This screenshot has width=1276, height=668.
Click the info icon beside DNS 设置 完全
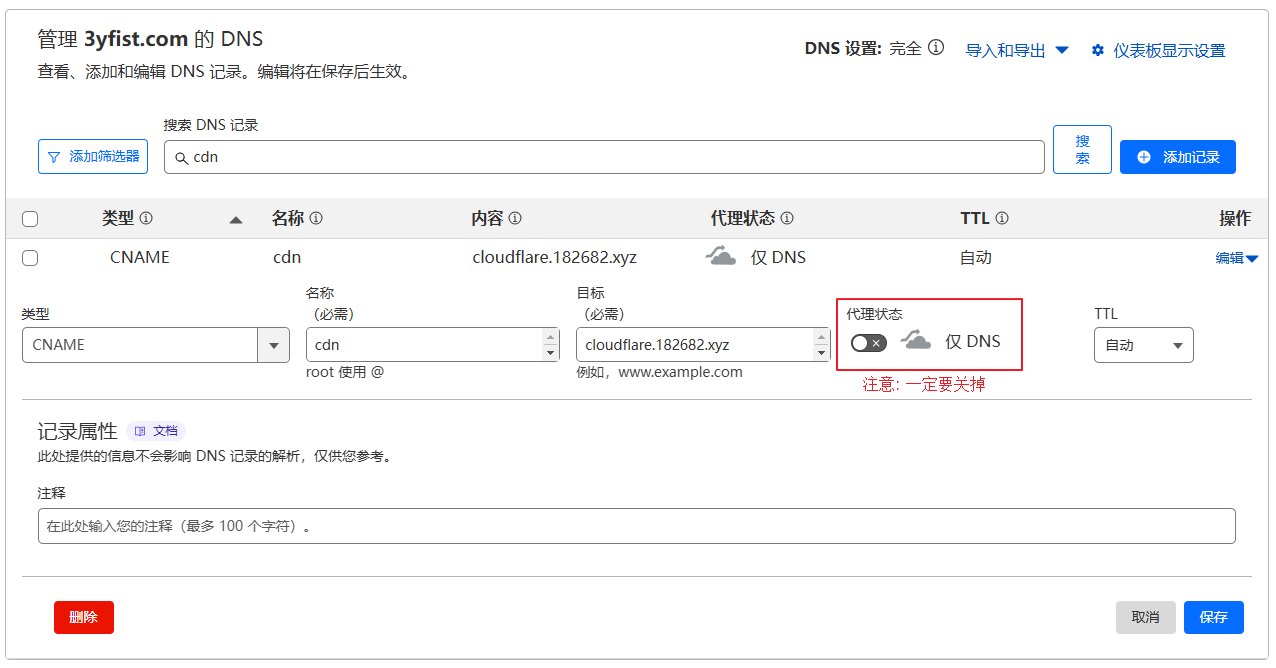click(936, 48)
